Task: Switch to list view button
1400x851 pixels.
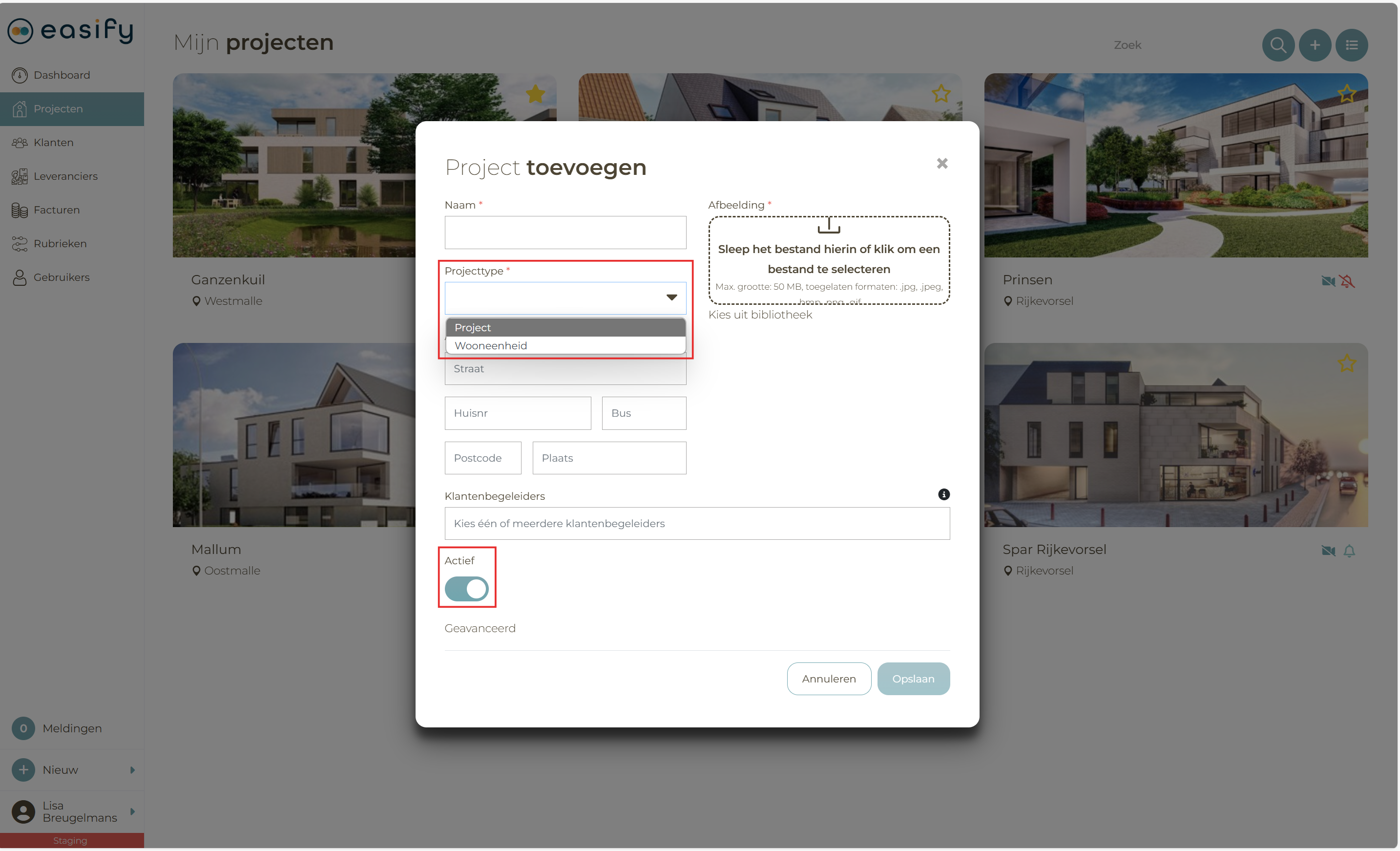Action: coord(1352,45)
